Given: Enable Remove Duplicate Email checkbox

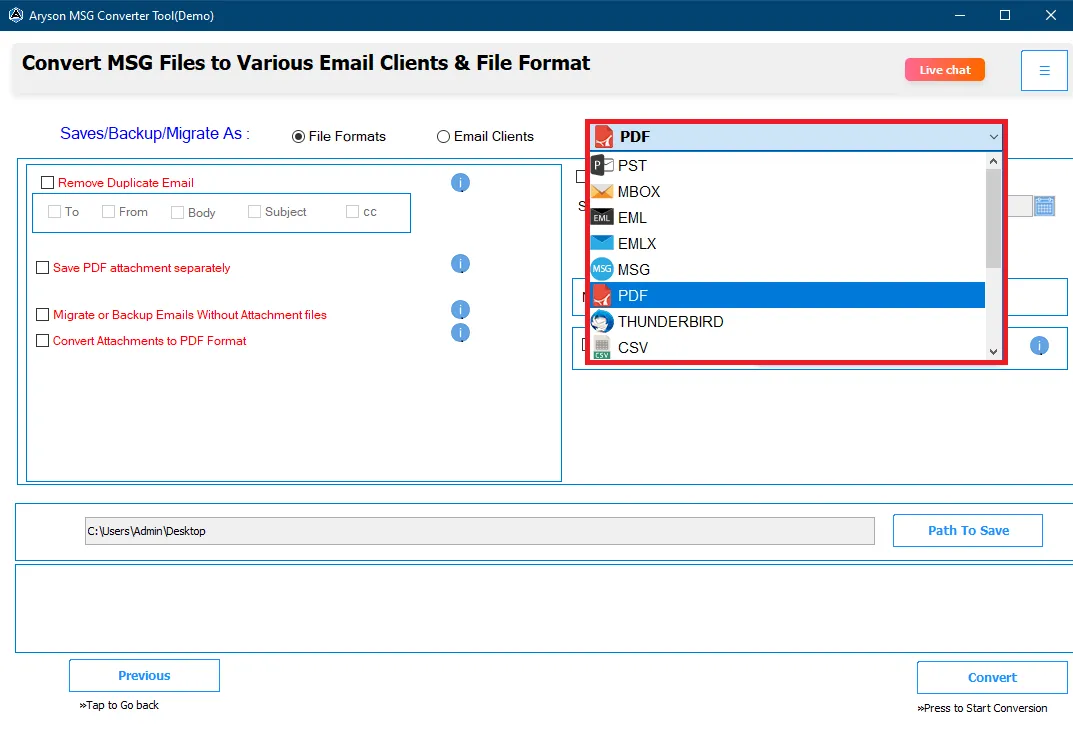Looking at the screenshot, I should tap(47, 183).
